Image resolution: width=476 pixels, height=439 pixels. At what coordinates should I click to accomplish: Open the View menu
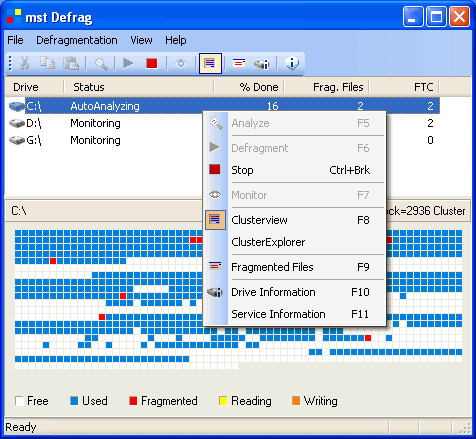[141, 40]
